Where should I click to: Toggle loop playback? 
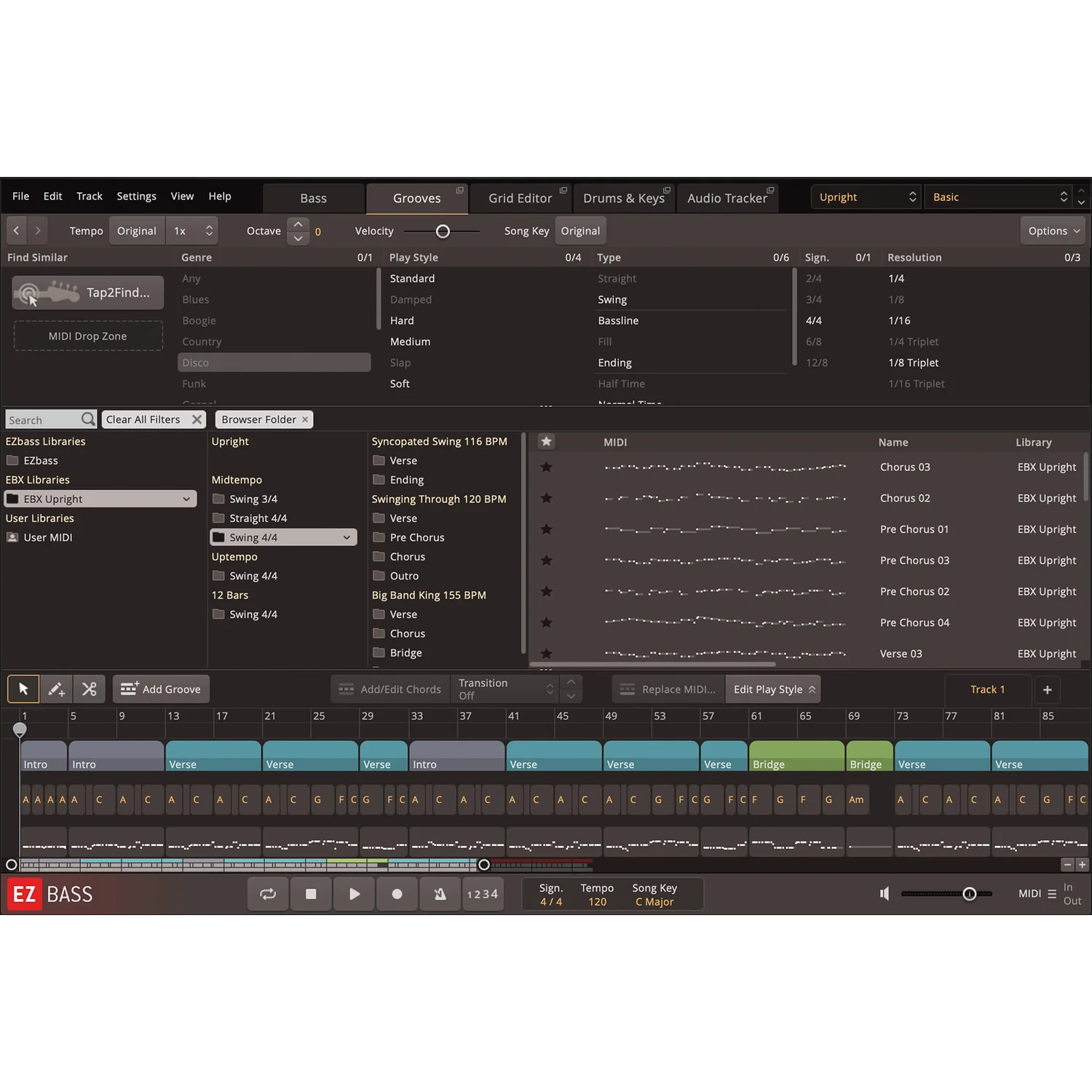(268, 894)
